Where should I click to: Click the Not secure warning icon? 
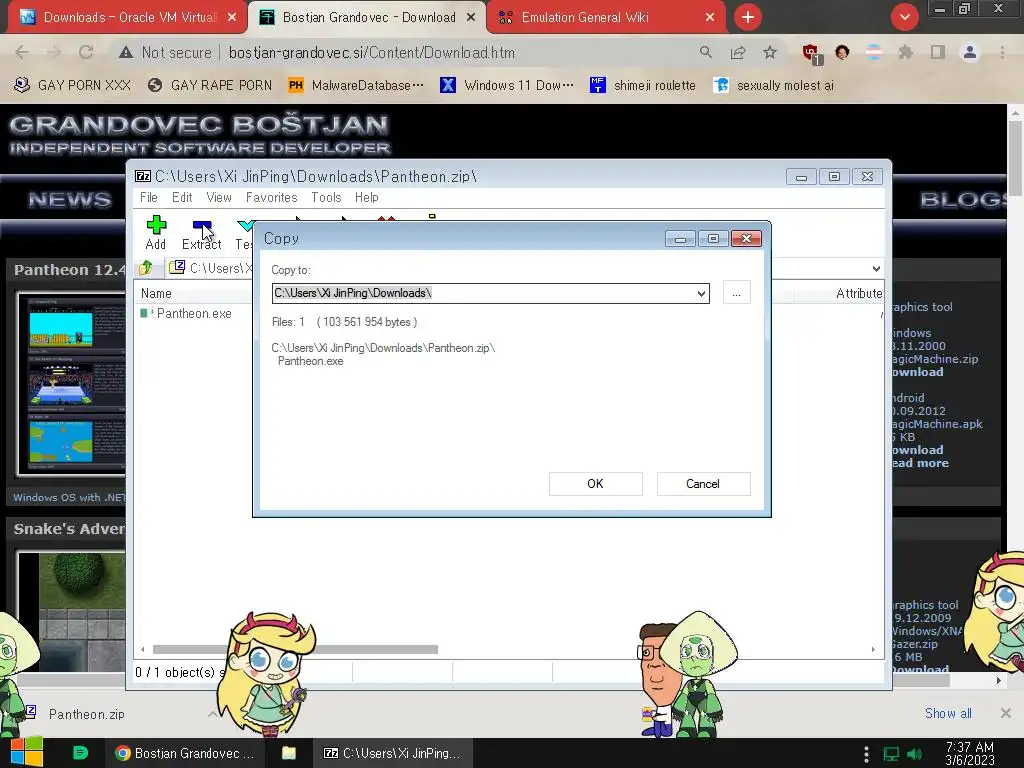pos(126,52)
